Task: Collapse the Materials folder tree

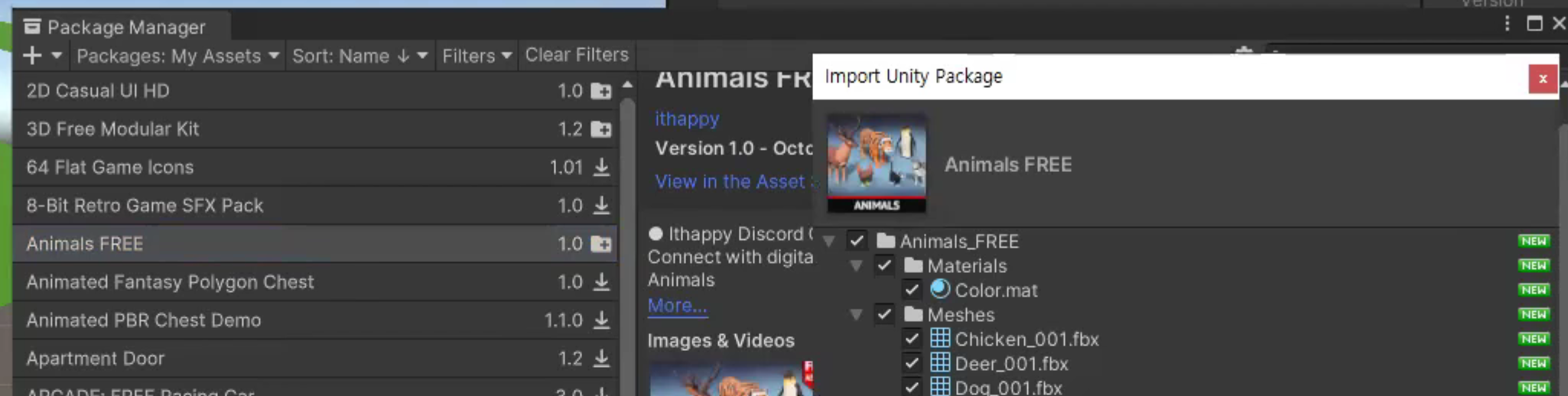Action: 856,266
